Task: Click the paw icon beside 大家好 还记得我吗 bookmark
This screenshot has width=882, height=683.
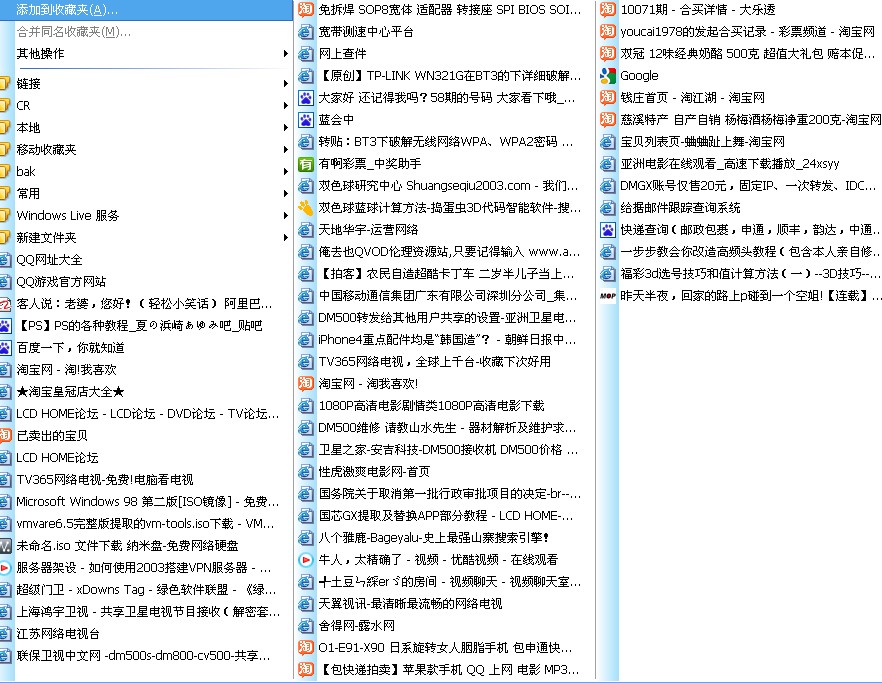Action: click(x=305, y=97)
